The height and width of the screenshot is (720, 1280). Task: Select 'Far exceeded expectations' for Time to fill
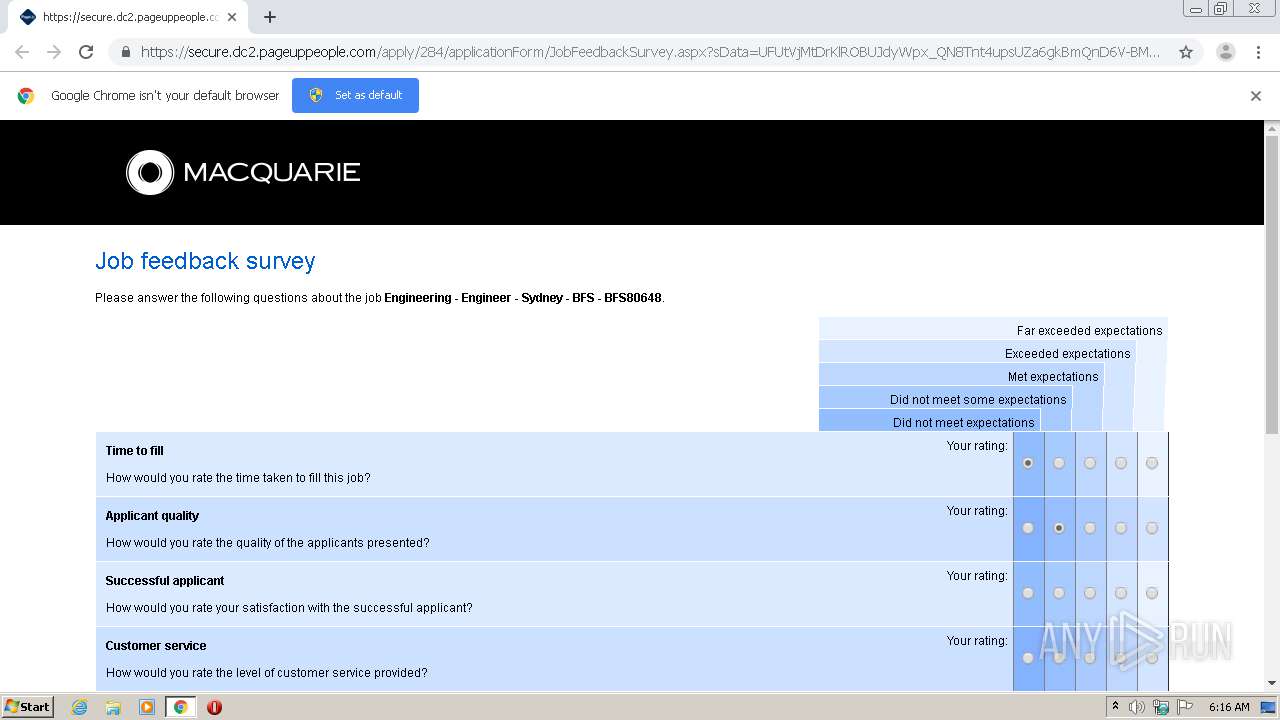pos(1152,463)
